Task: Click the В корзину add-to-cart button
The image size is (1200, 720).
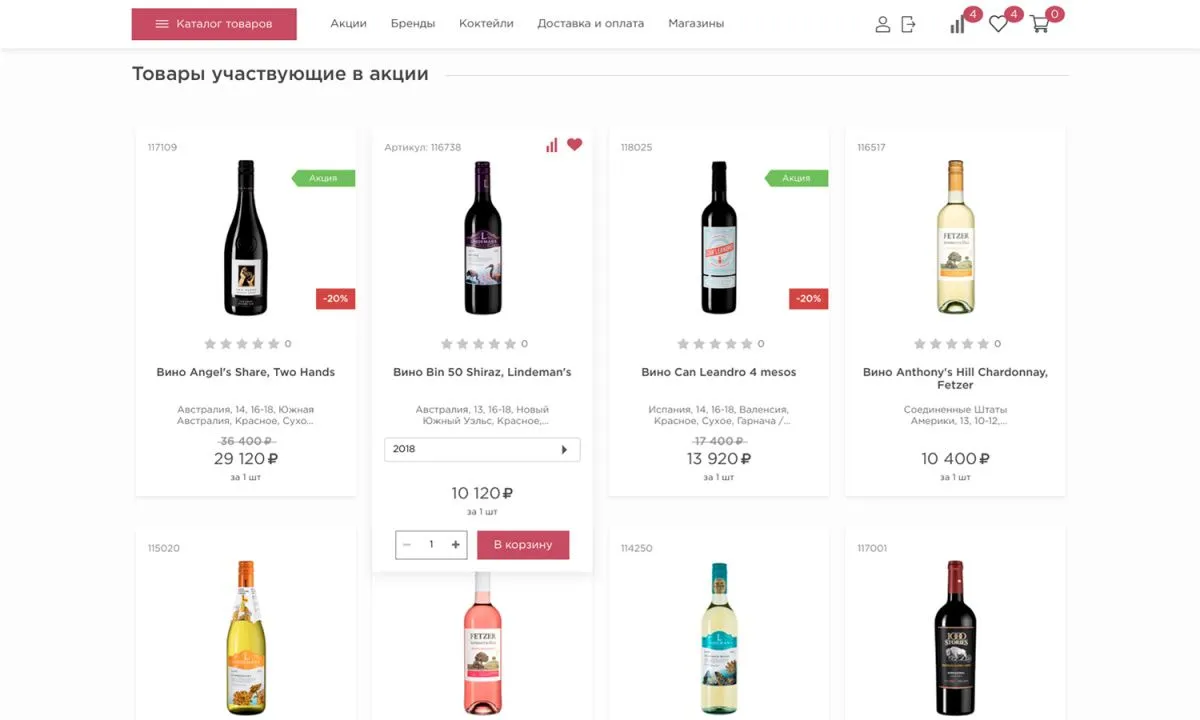Action: 523,545
